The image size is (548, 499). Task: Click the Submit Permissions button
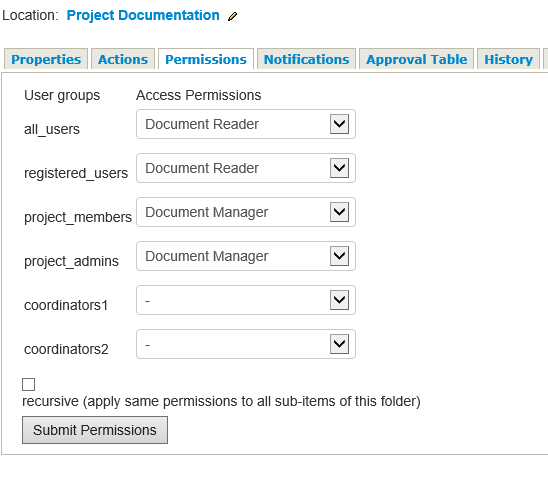95,430
